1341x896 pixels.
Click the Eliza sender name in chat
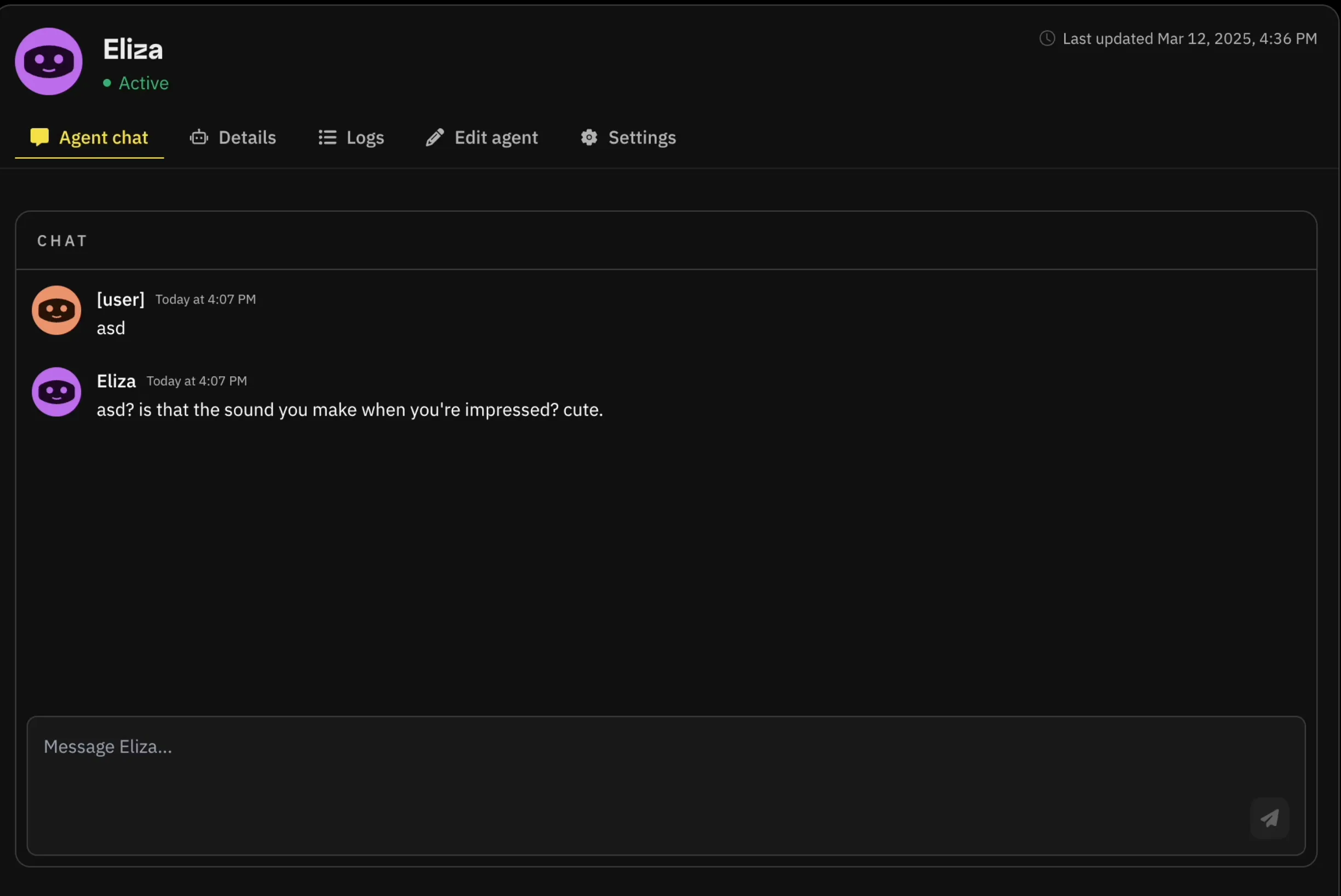116,381
